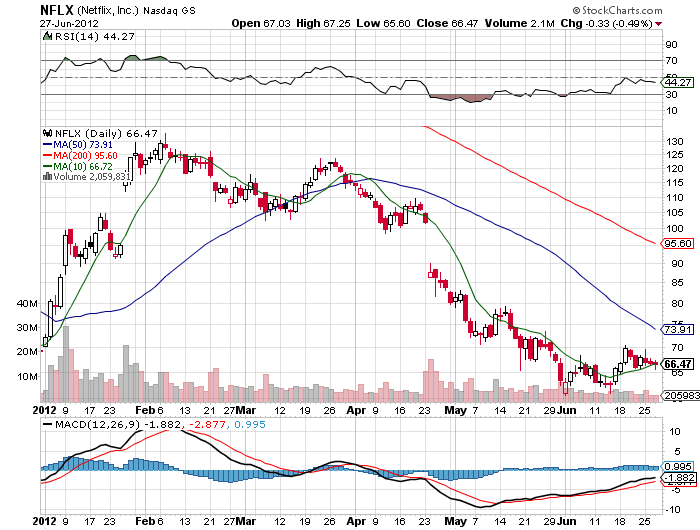Click the 73.91 MA(50) price tag
Image resolution: width=700 pixels, height=530 pixels.
pos(677,330)
